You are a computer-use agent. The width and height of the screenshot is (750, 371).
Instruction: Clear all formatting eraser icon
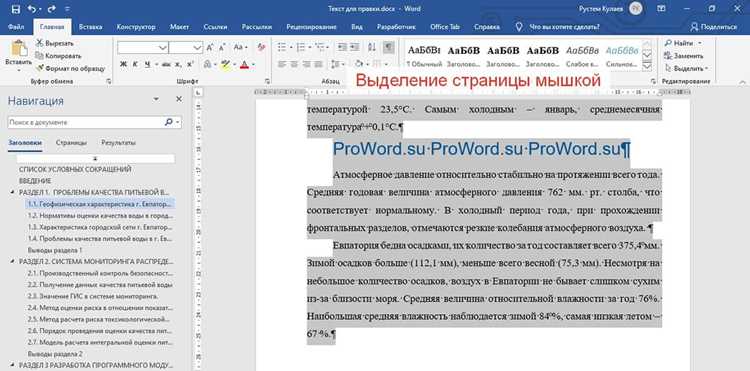tap(261, 47)
